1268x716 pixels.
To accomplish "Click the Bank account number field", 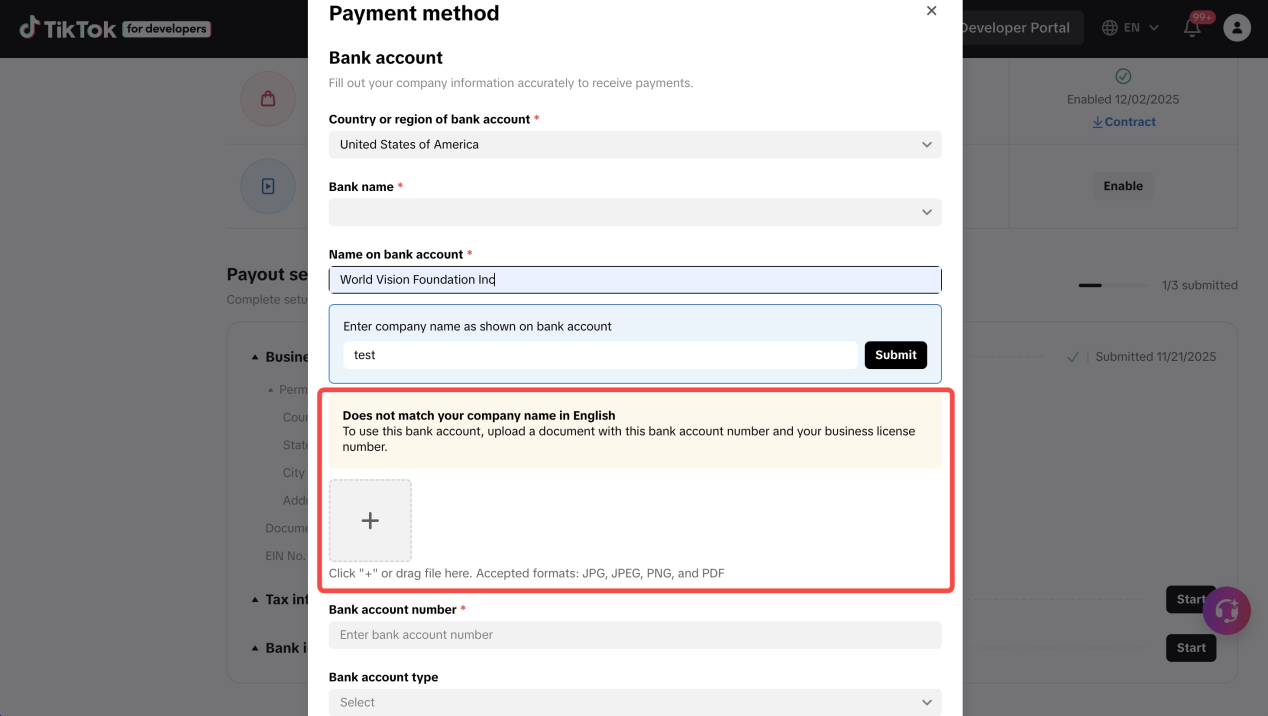I will pyautogui.click(x=635, y=635).
